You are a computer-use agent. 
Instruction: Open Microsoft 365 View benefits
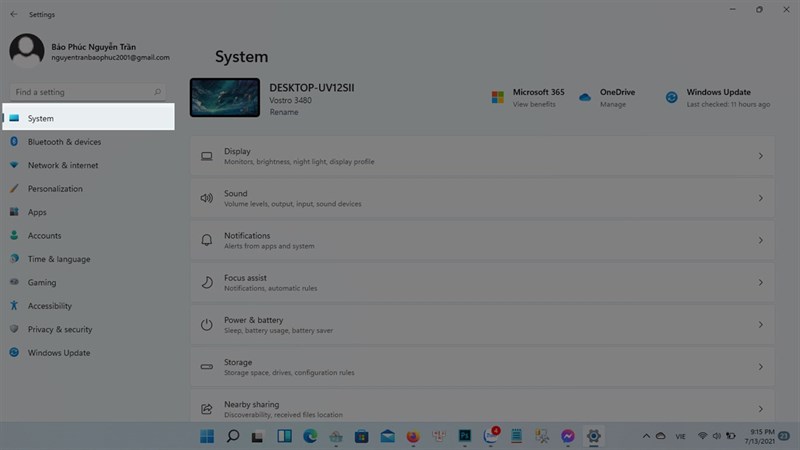coord(534,104)
